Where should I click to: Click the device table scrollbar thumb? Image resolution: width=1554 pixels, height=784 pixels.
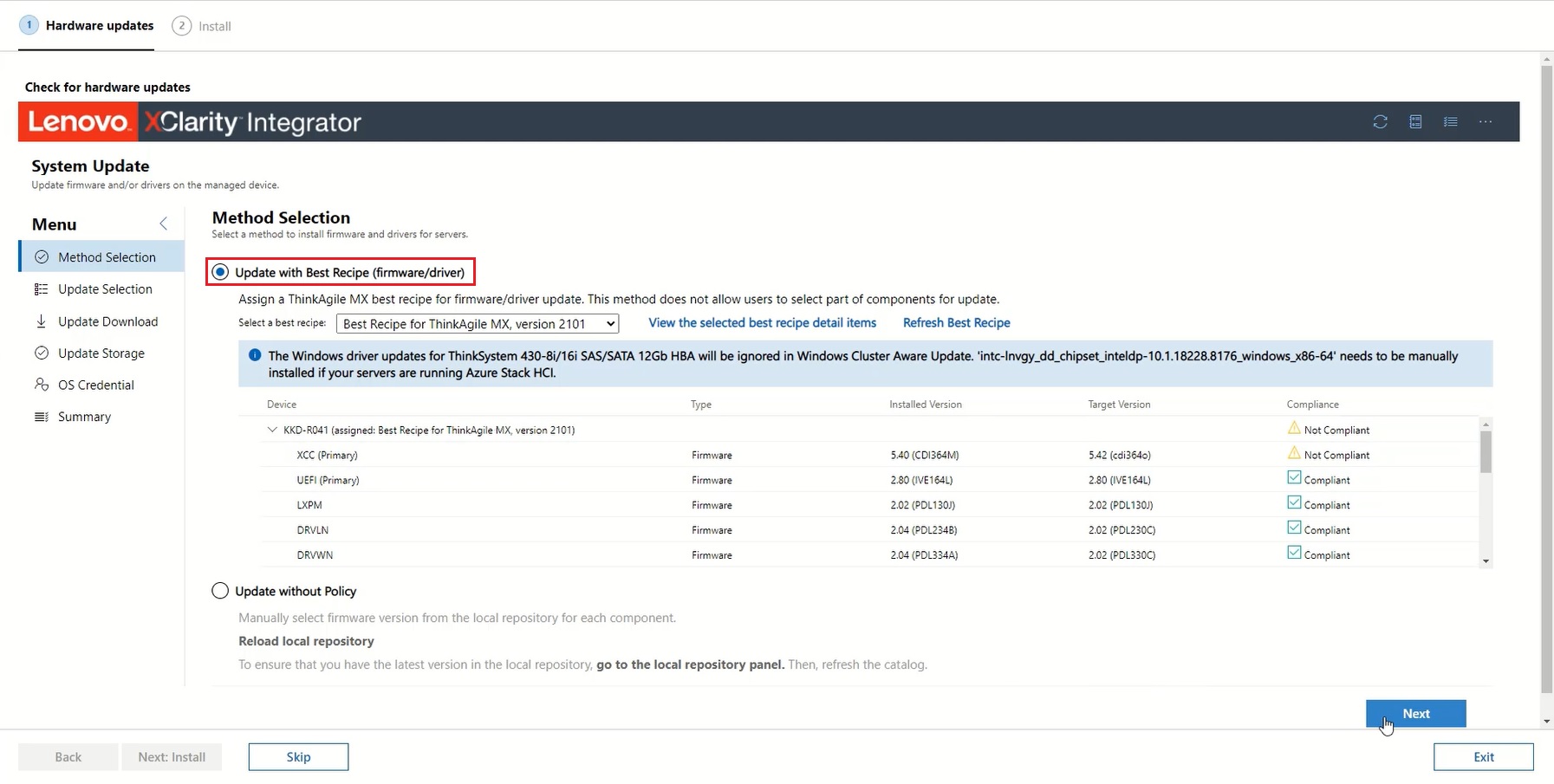[1486, 452]
